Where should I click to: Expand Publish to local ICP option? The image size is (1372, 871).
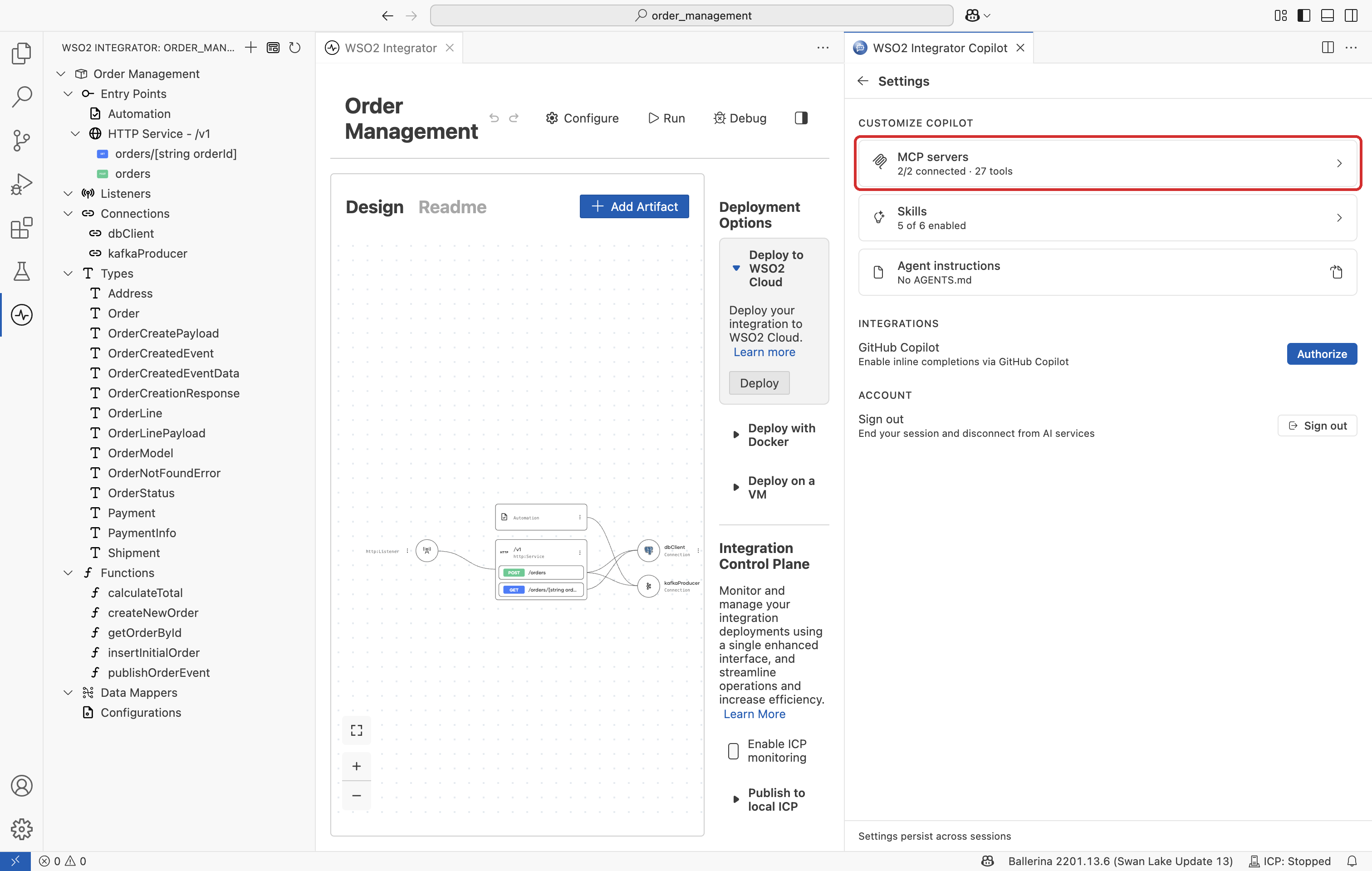[x=736, y=799]
